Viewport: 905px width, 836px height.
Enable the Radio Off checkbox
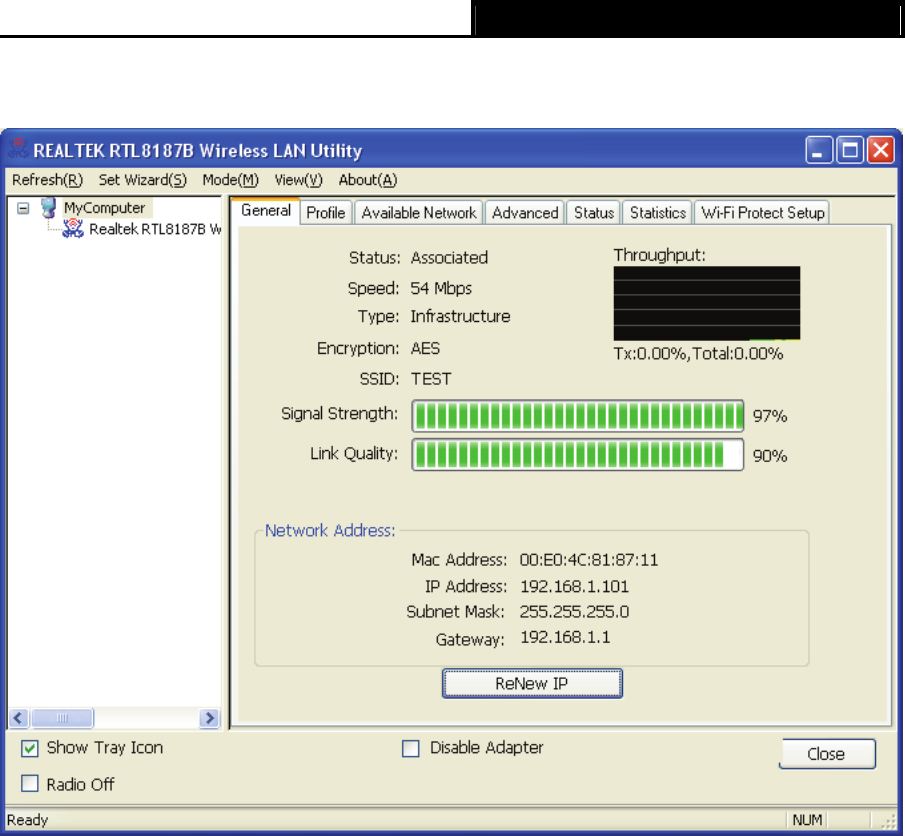point(29,783)
